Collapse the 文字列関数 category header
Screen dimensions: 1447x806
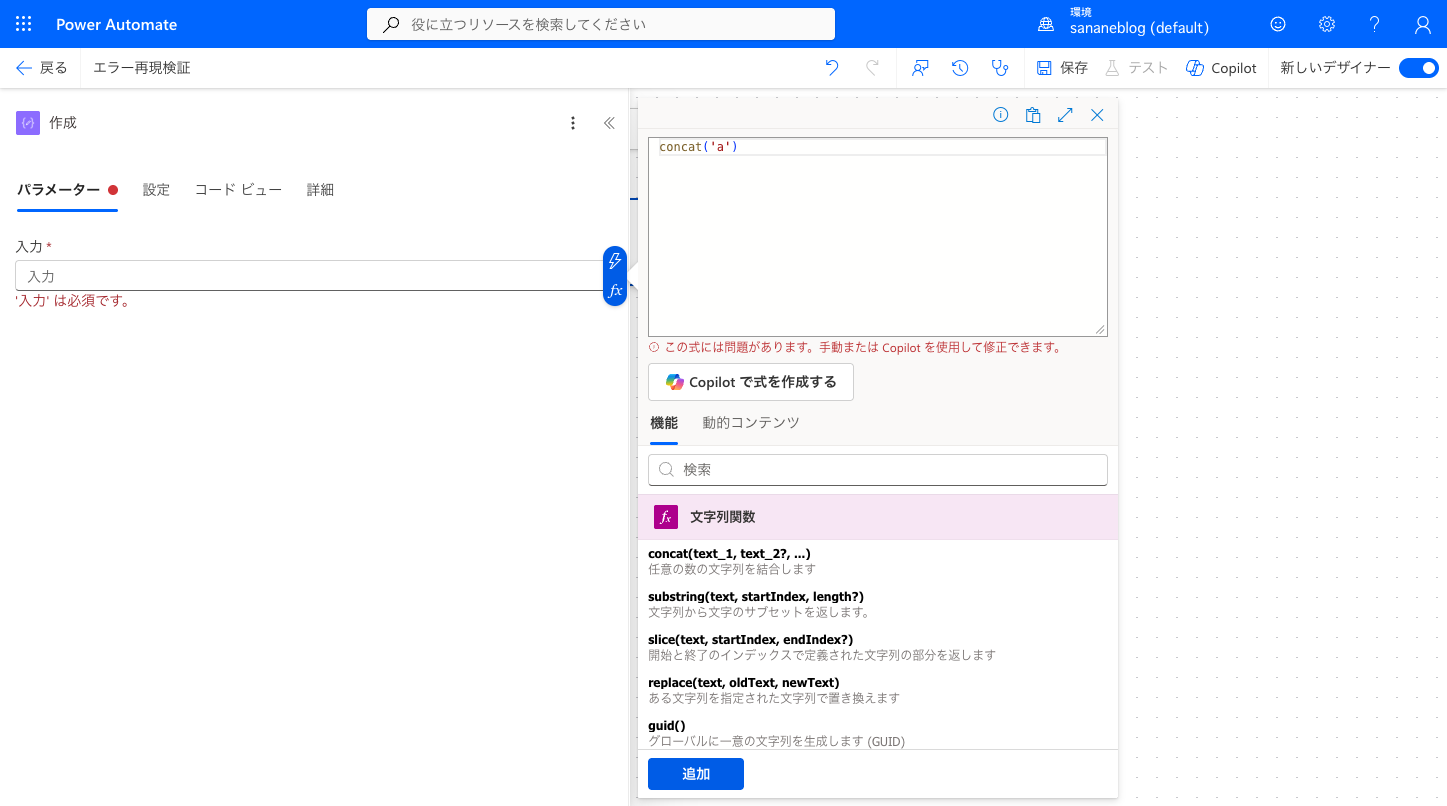878,517
